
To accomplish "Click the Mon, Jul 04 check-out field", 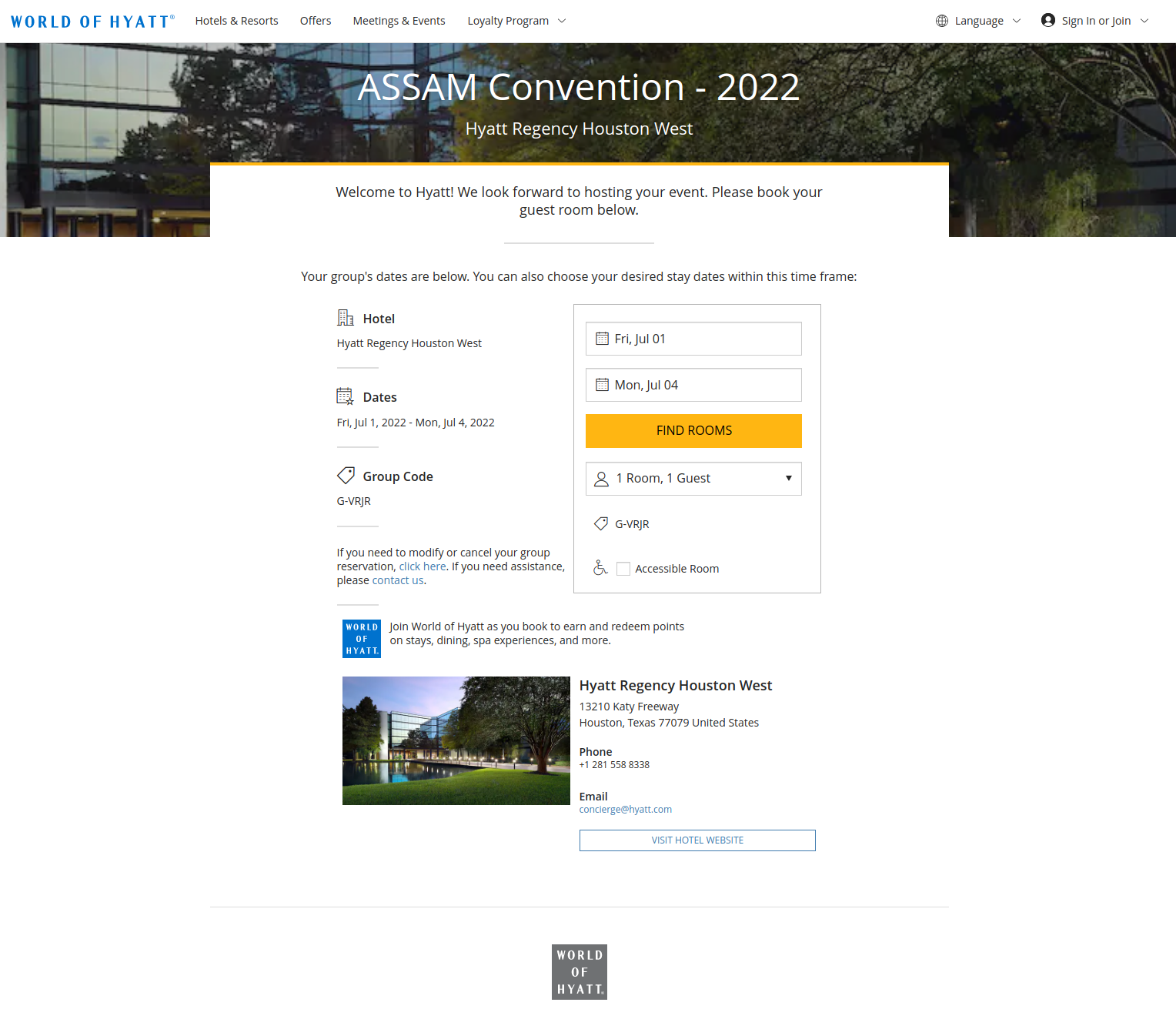I will pos(693,385).
